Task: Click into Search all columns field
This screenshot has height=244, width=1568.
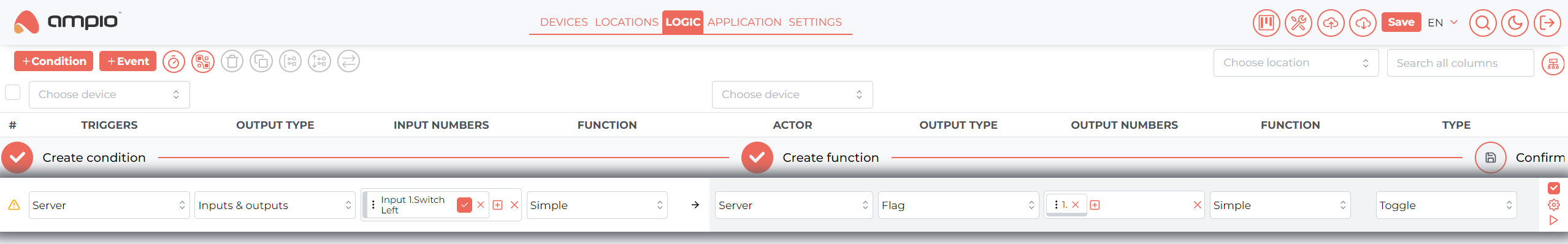Action: tap(1461, 63)
